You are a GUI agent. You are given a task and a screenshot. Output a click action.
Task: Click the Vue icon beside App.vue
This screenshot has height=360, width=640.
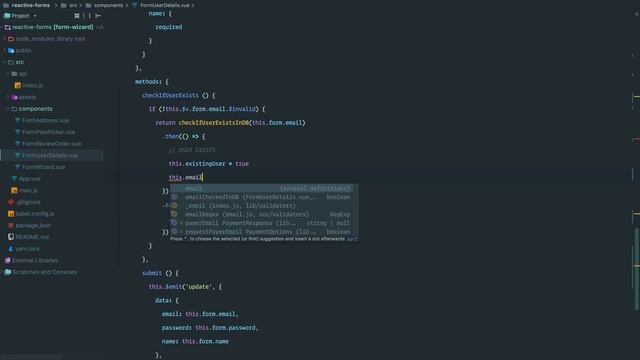click(14, 179)
